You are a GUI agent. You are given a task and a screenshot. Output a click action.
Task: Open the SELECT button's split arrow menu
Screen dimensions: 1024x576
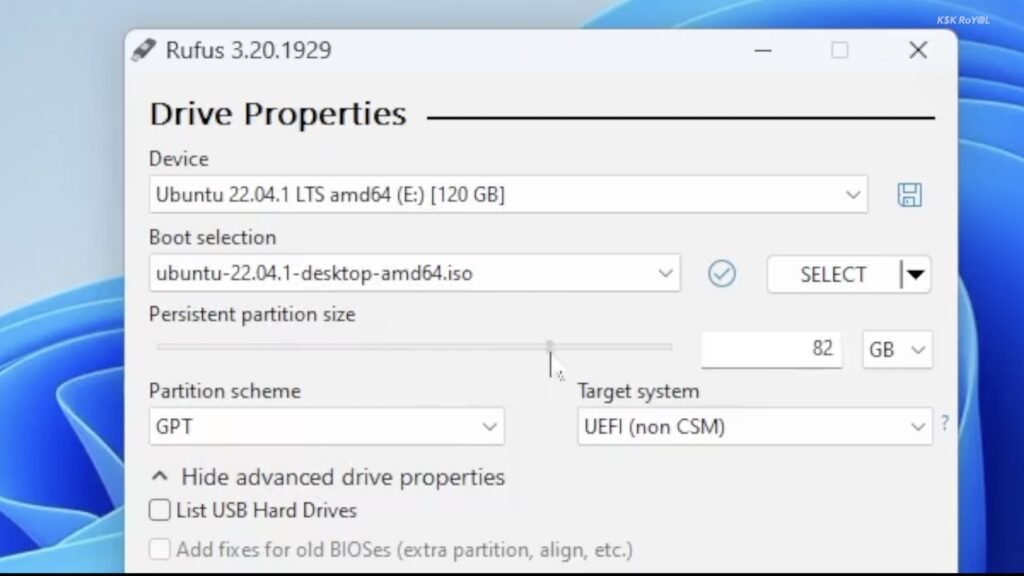click(x=914, y=275)
